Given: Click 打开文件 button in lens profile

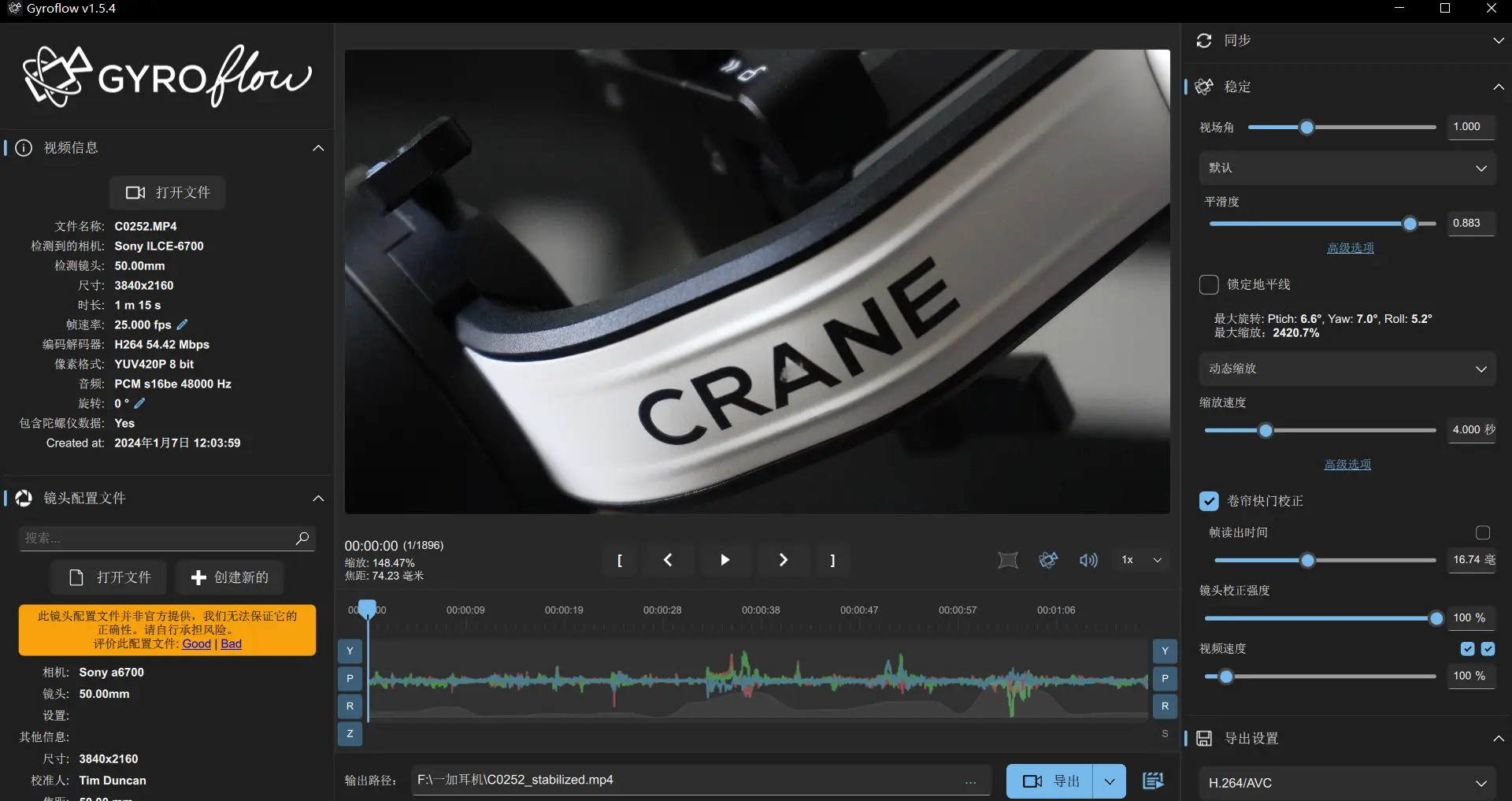Looking at the screenshot, I should [x=109, y=577].
